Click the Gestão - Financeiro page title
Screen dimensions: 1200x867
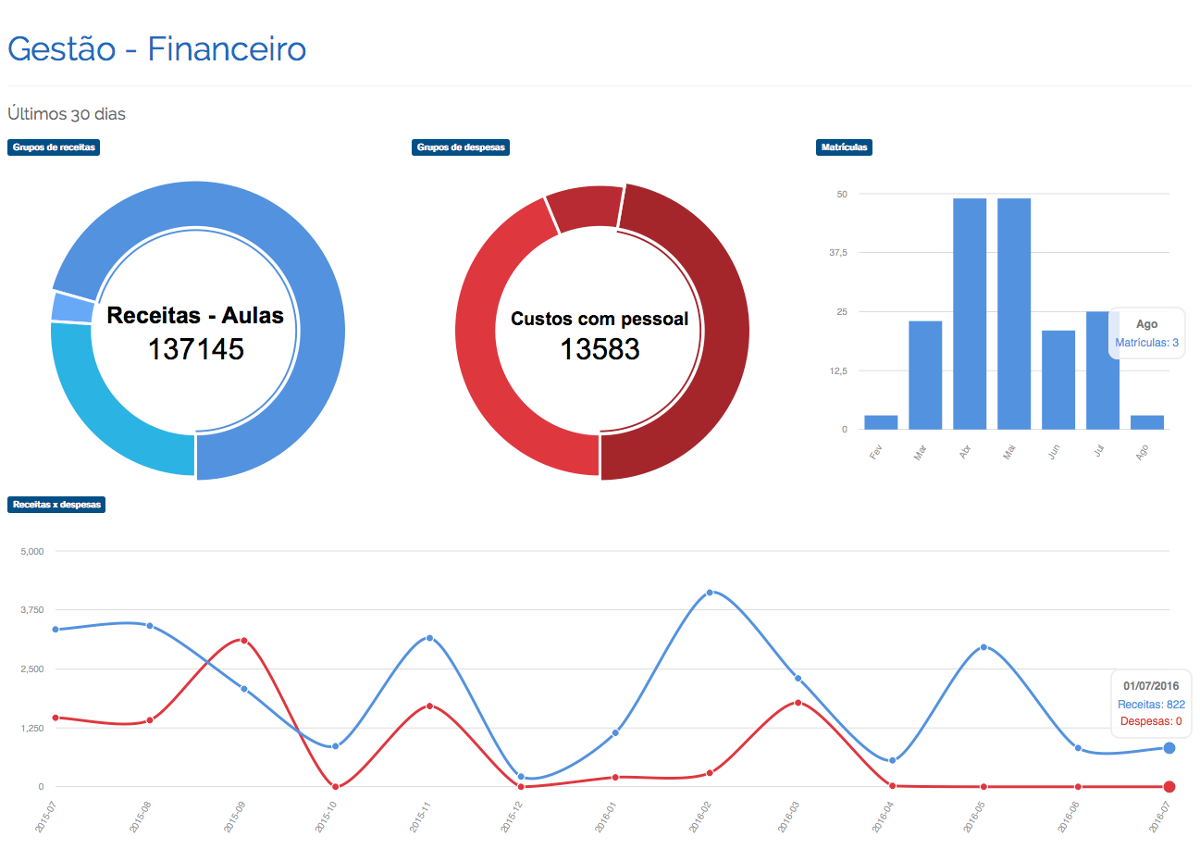coord(157,49)
